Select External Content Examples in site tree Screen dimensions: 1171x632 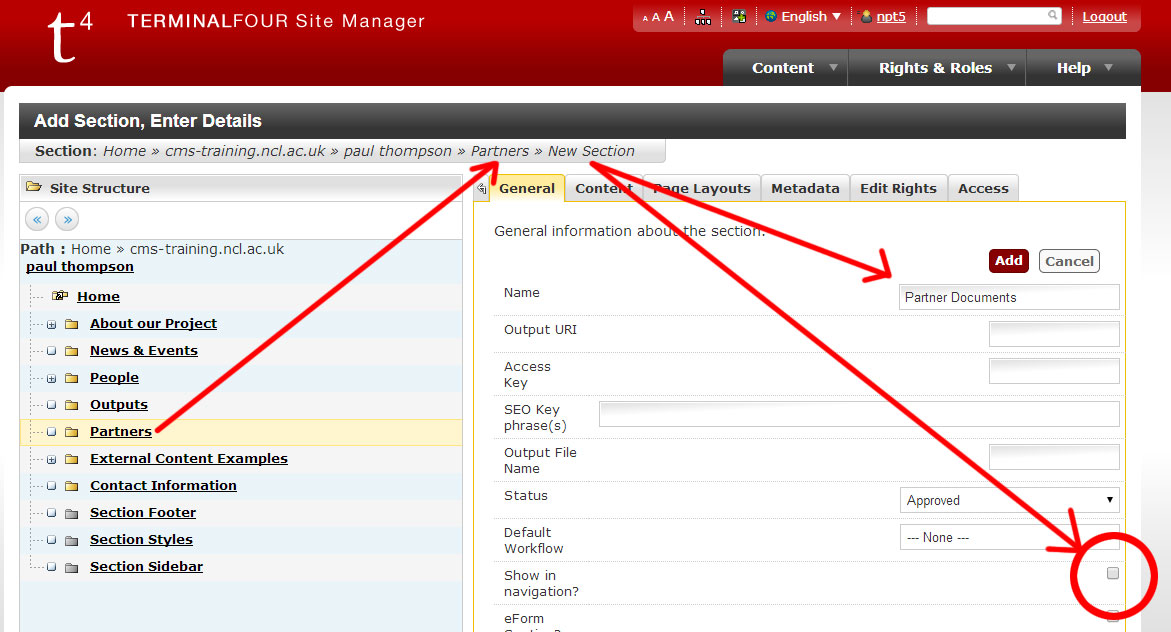point(188,459)
